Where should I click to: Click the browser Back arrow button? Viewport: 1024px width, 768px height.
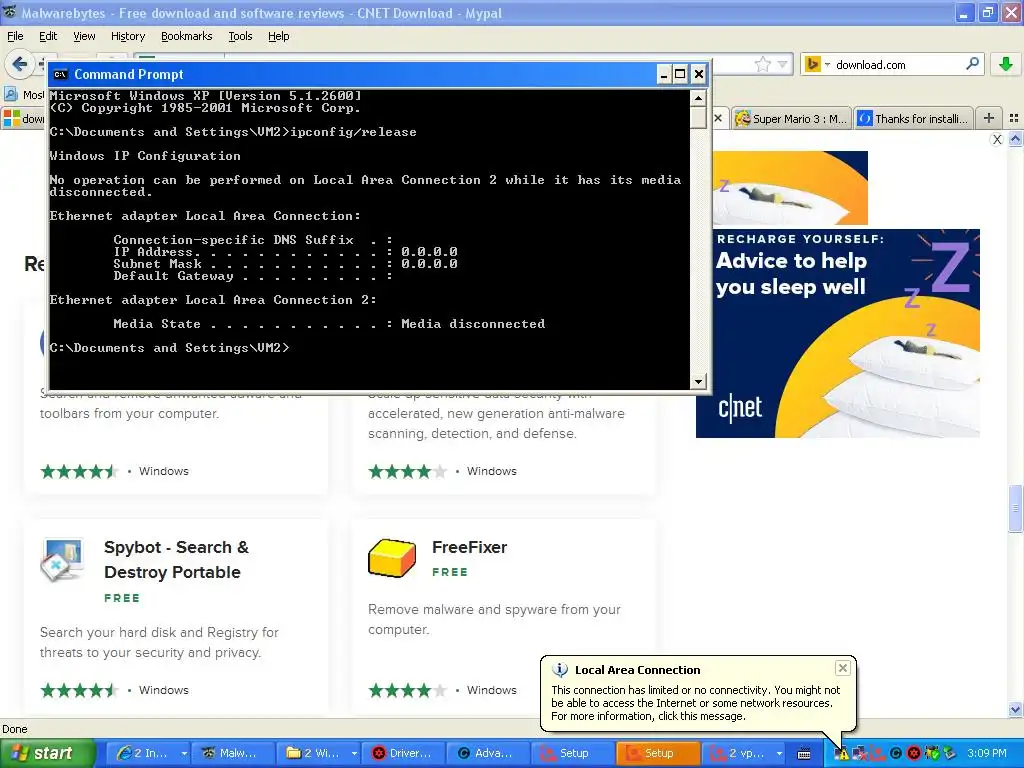point(20,64)
